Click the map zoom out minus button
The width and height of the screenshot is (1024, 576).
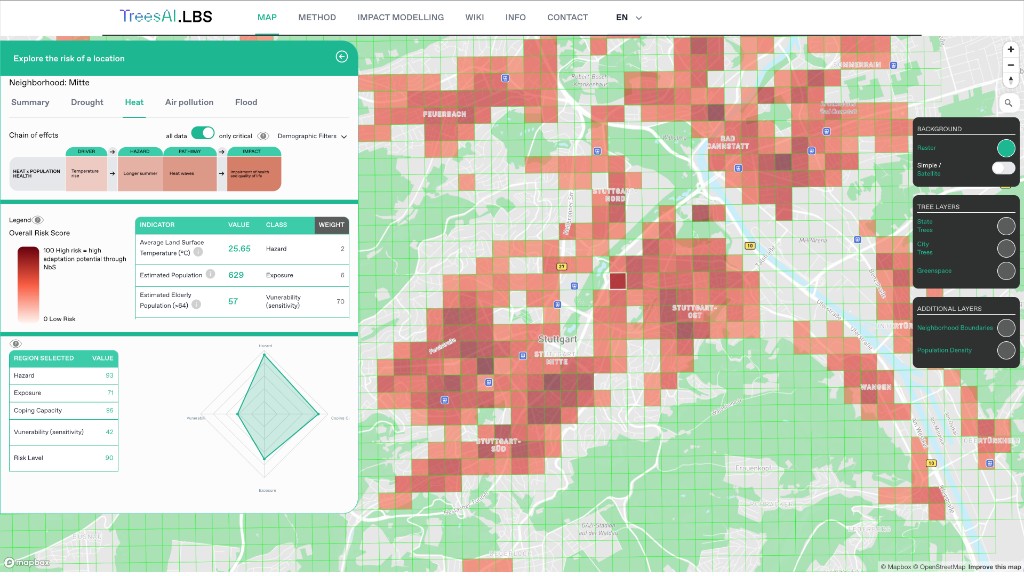(x=1010, y=65)
